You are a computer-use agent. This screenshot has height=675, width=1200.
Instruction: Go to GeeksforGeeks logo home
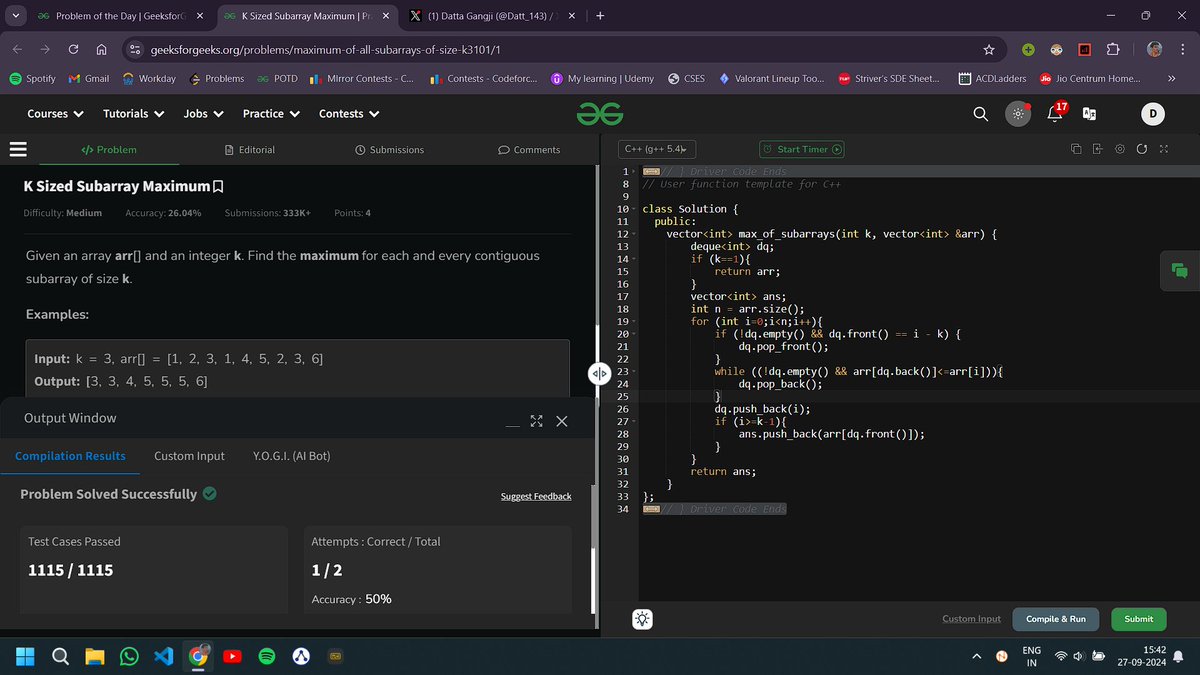[x=600, y=114]
